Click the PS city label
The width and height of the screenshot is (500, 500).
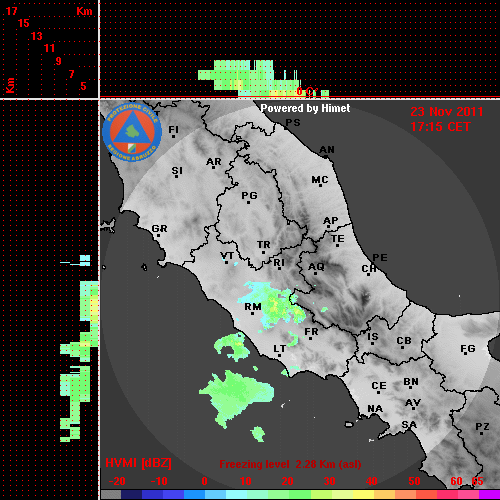293,123
